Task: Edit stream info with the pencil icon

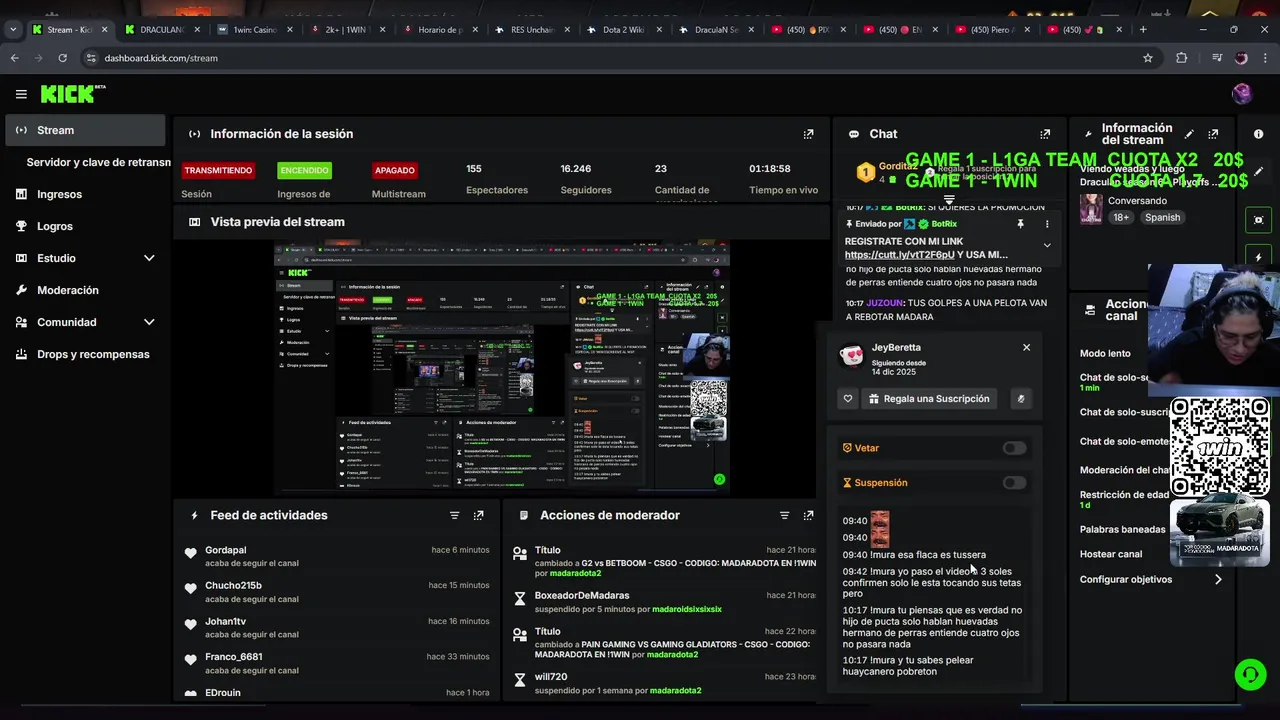Action: pos(1189,134)
